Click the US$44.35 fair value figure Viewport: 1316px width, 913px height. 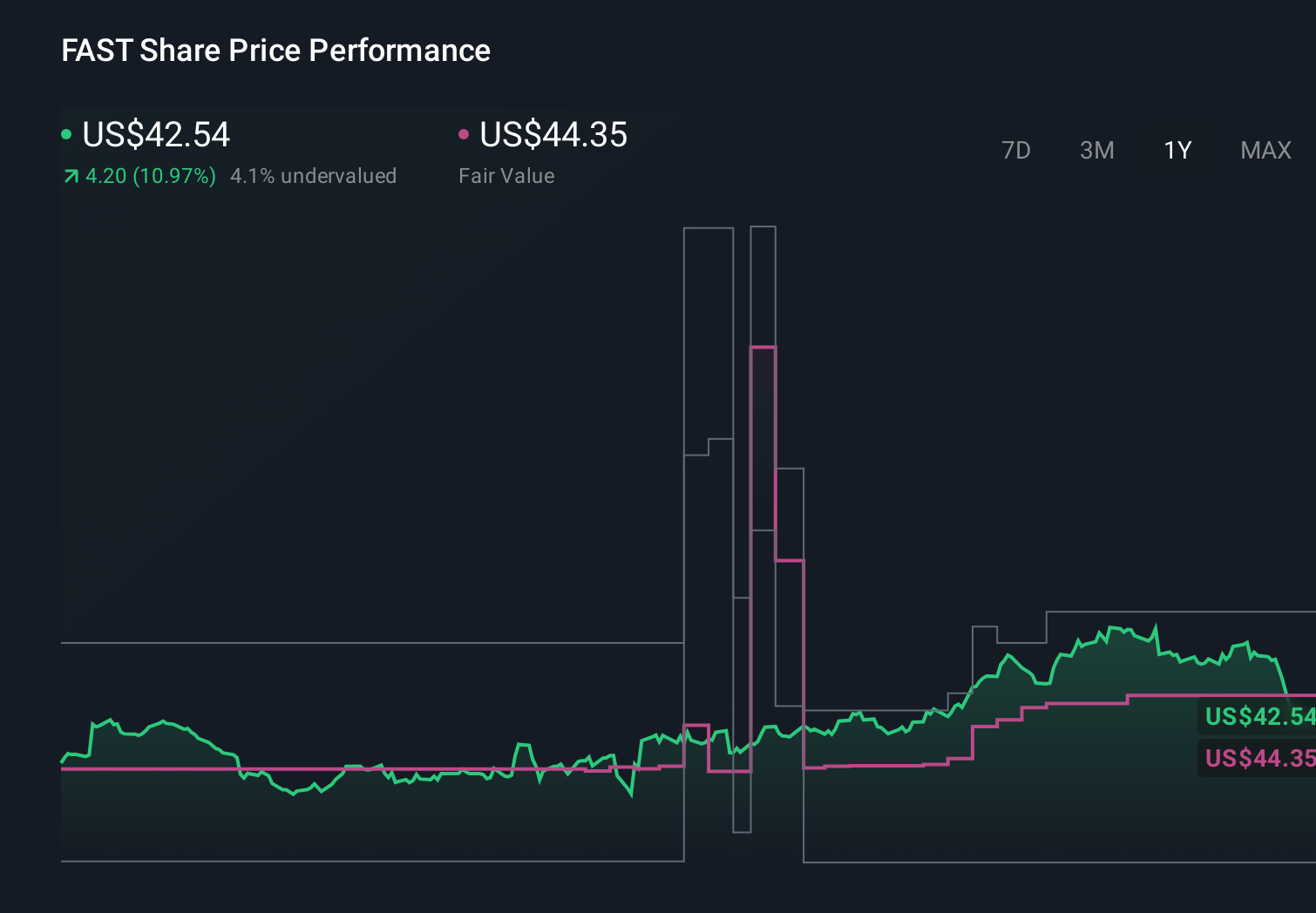(x=553, y=134)
